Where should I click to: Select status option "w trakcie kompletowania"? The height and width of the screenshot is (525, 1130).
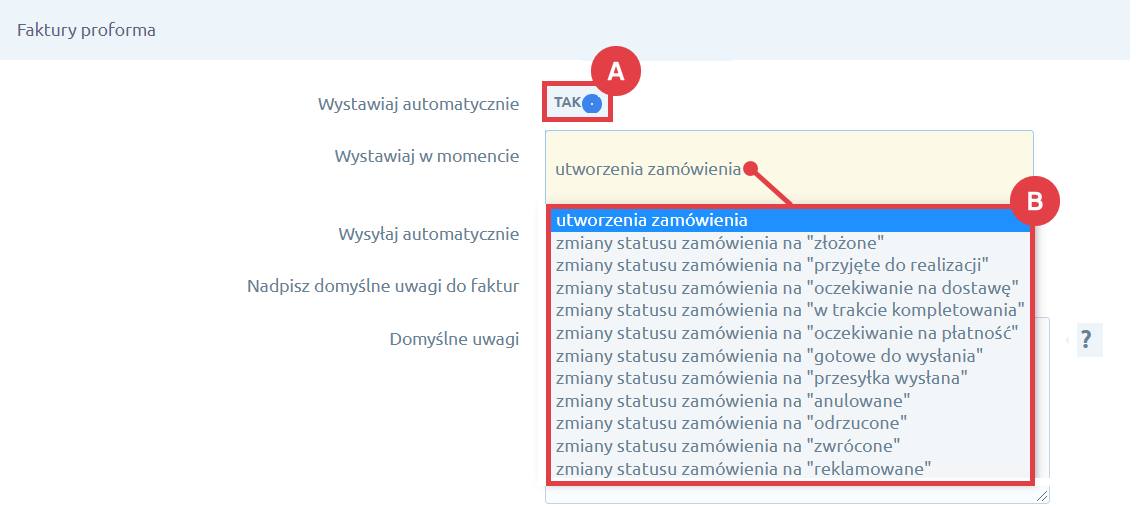pos(790,310)
